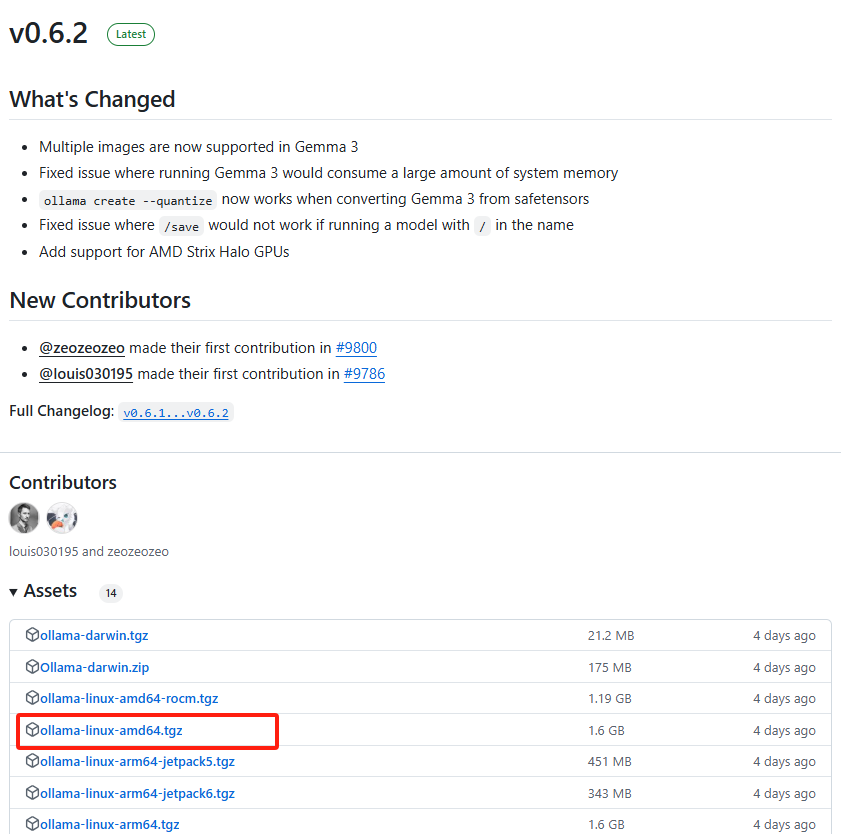Click the 451 MB size value

click(610, 762)
